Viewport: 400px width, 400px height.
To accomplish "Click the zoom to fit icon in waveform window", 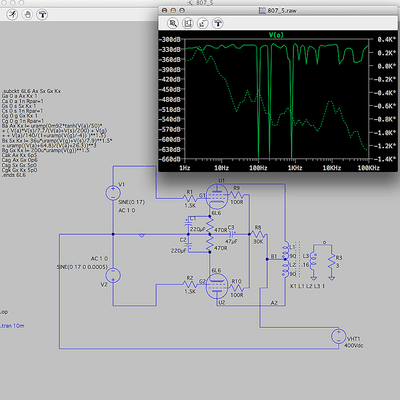I will pos(188,23).
